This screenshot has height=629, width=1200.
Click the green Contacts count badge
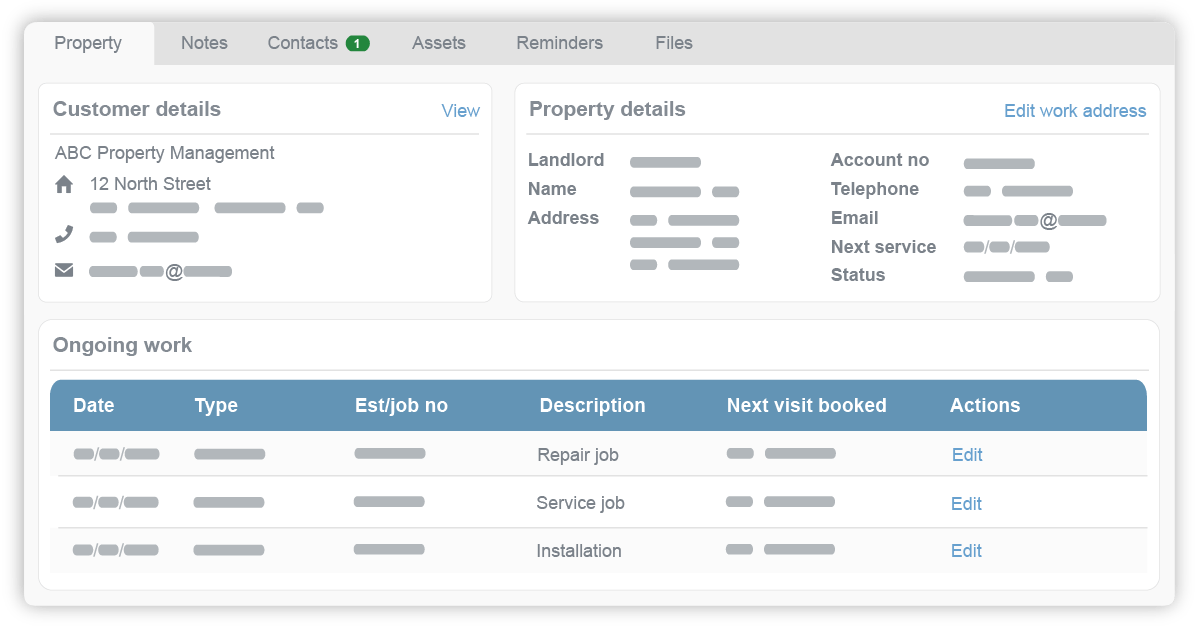(x=357, y=43)
